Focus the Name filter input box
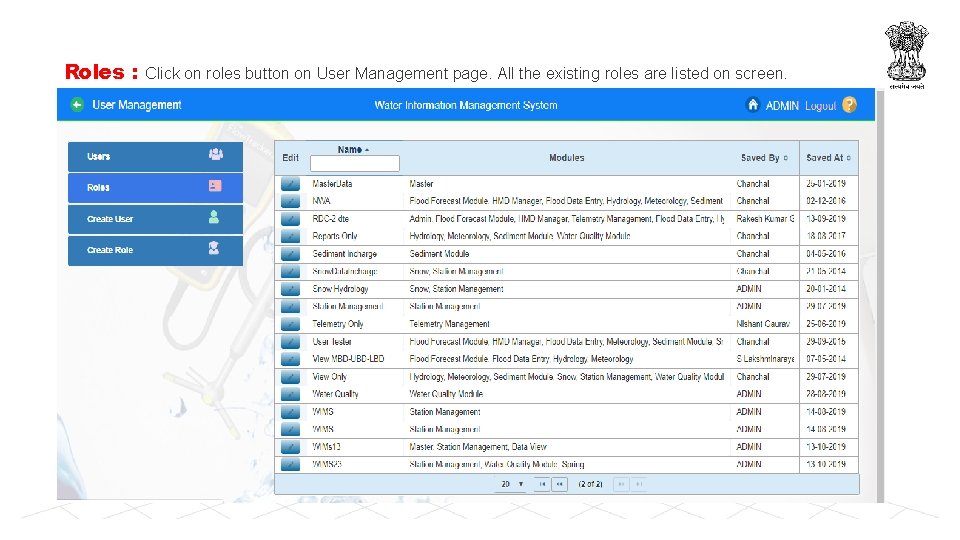This screenshot has width=960, height=540. coord(354,163)
